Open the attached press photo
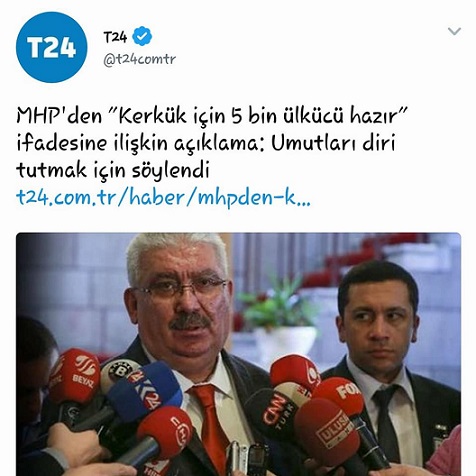 (x=238, y=354)
